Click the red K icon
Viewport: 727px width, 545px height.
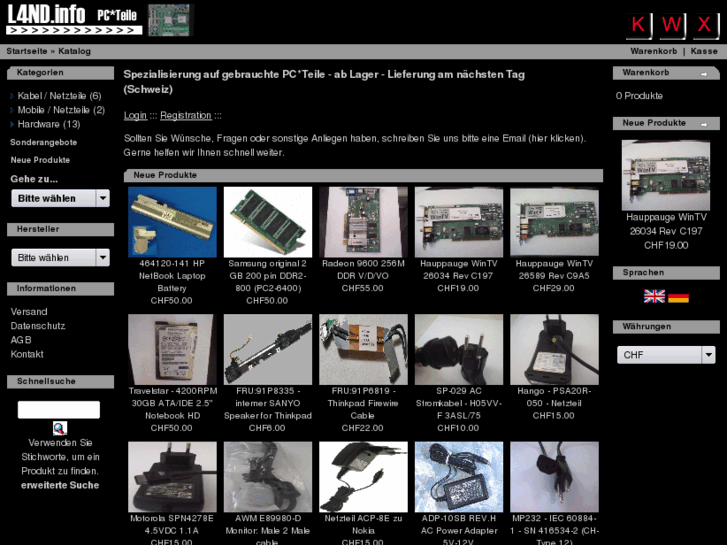click(x=639, y=25)
